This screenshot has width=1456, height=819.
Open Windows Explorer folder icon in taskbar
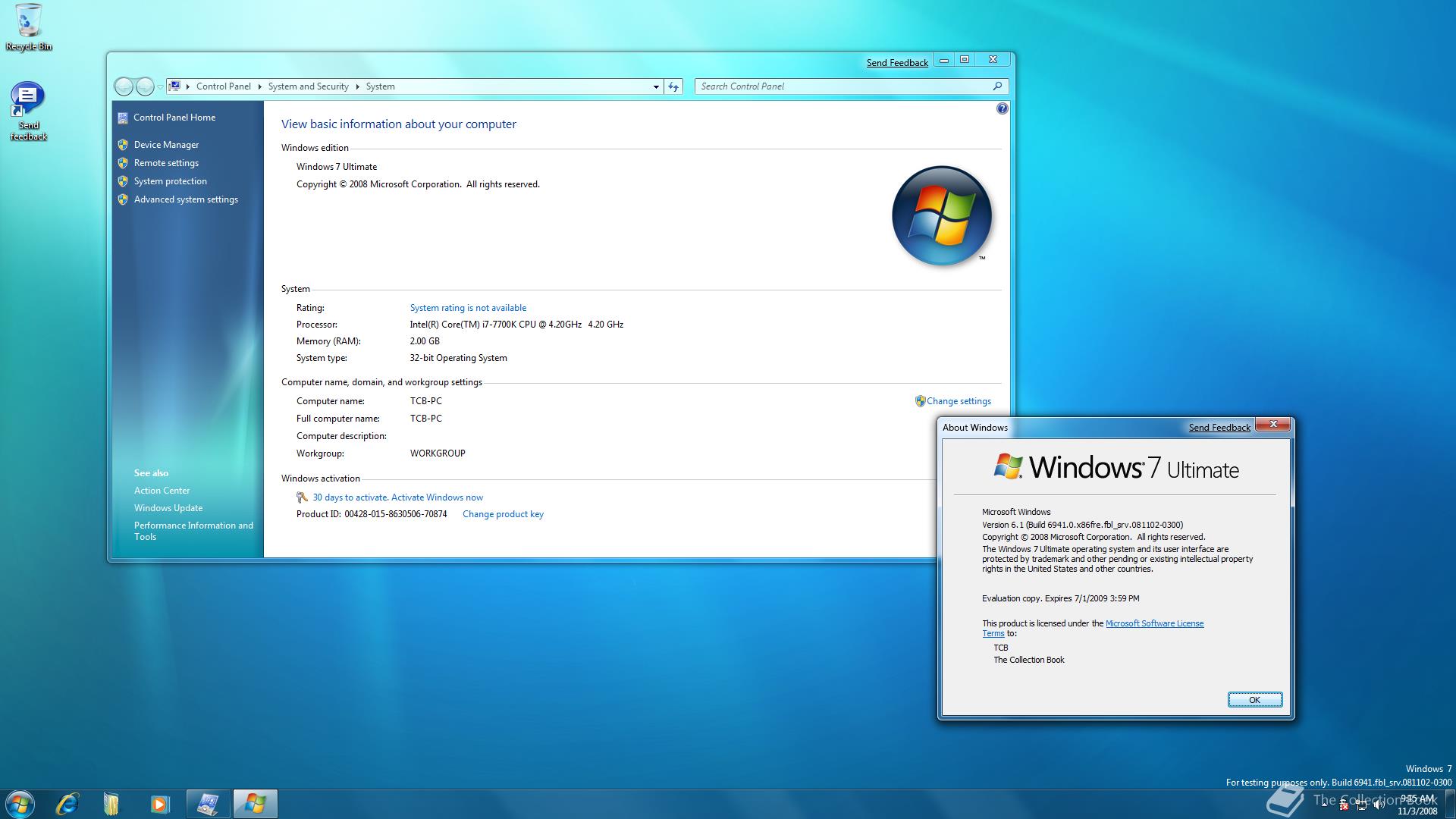click(111, 804)
